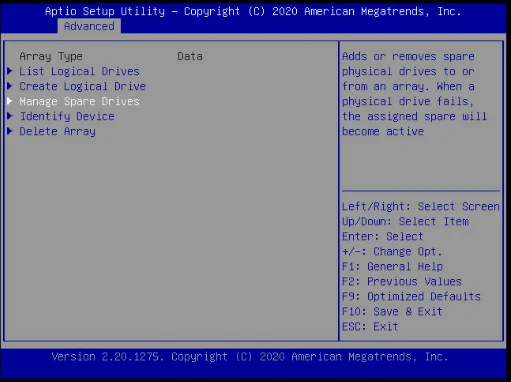511x382 pixels.
Task: Open the Advanced tab
Action: [89, 26]
